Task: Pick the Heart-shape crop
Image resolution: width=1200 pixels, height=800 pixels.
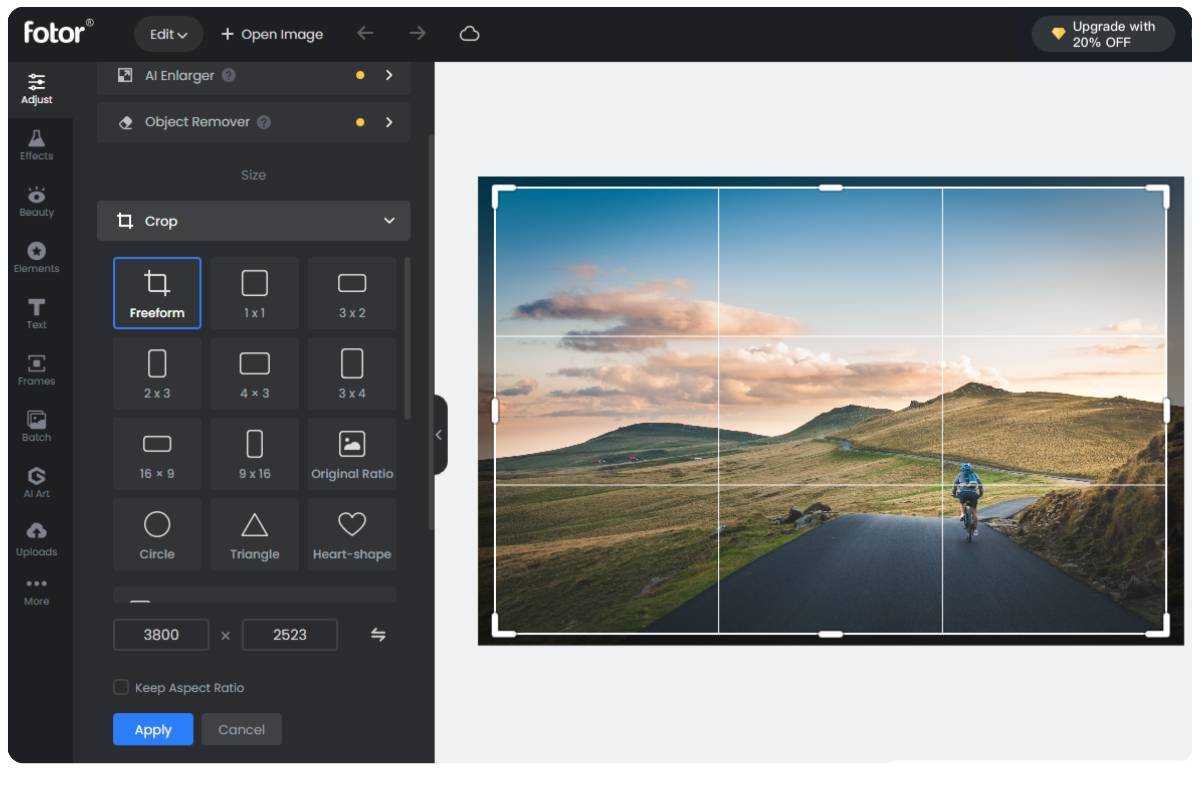Action: tap(352, 534)
